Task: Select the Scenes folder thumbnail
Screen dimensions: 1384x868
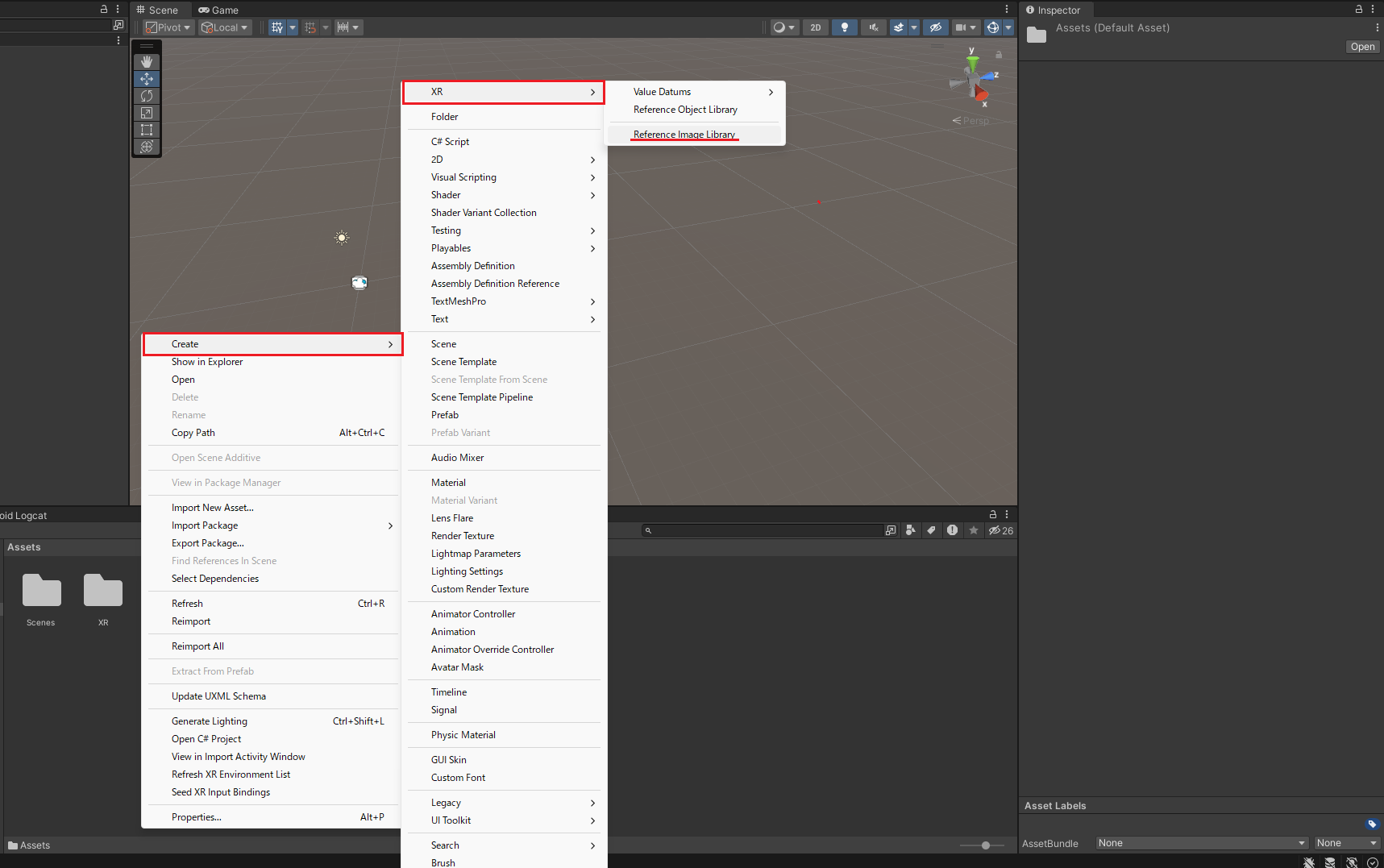Action: [x=41, y=600]
